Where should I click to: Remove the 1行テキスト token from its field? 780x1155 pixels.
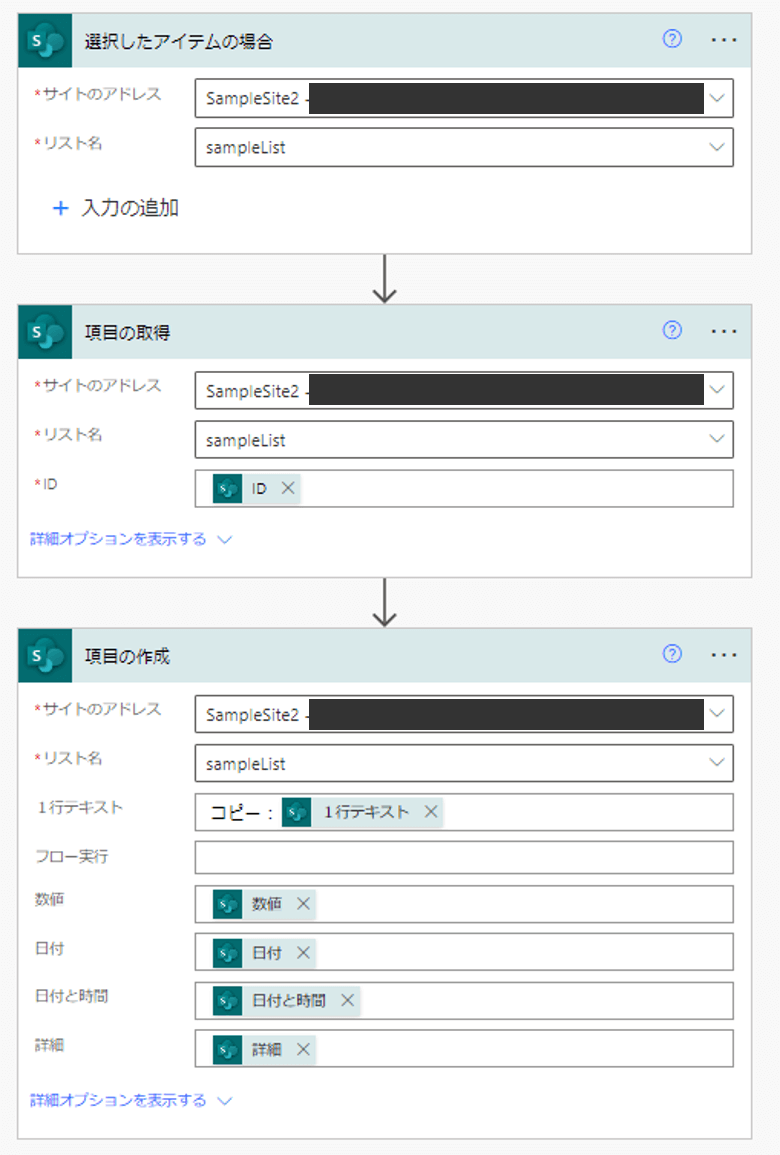[430, 812]
